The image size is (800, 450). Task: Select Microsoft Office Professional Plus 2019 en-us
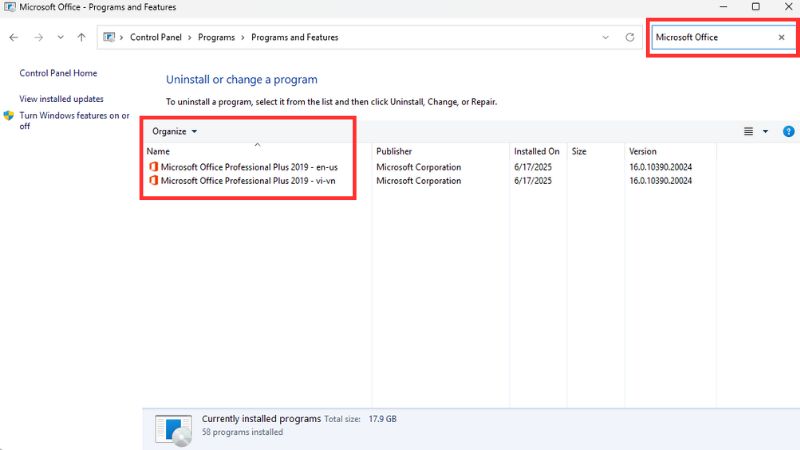tap(255, 167)
